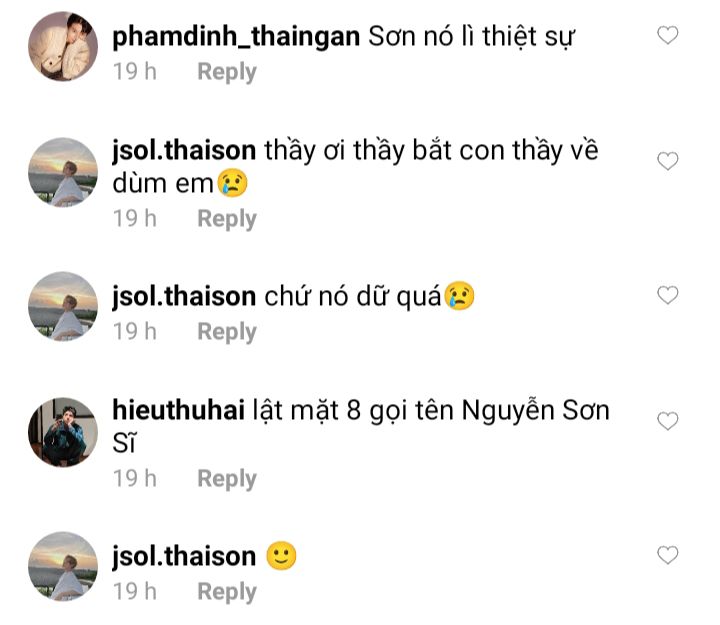Open phamdinh_thaingan's profile picture

coord(63,46)
